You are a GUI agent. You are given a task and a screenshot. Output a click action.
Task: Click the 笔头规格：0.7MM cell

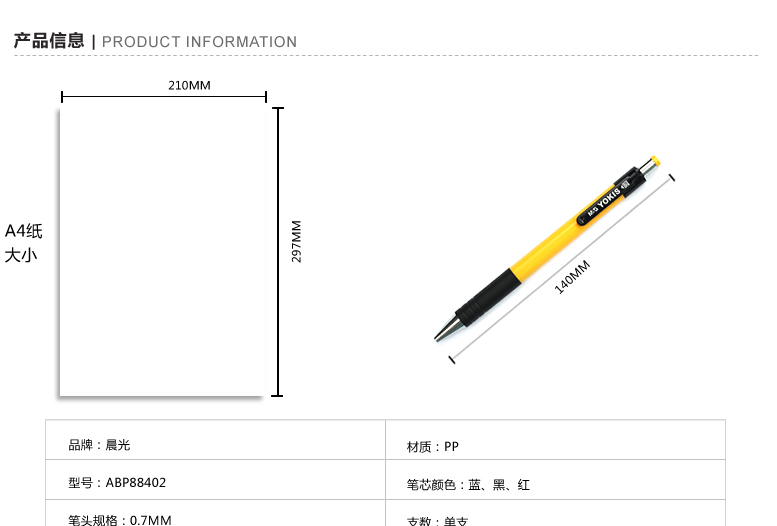[x=216, y=513]
